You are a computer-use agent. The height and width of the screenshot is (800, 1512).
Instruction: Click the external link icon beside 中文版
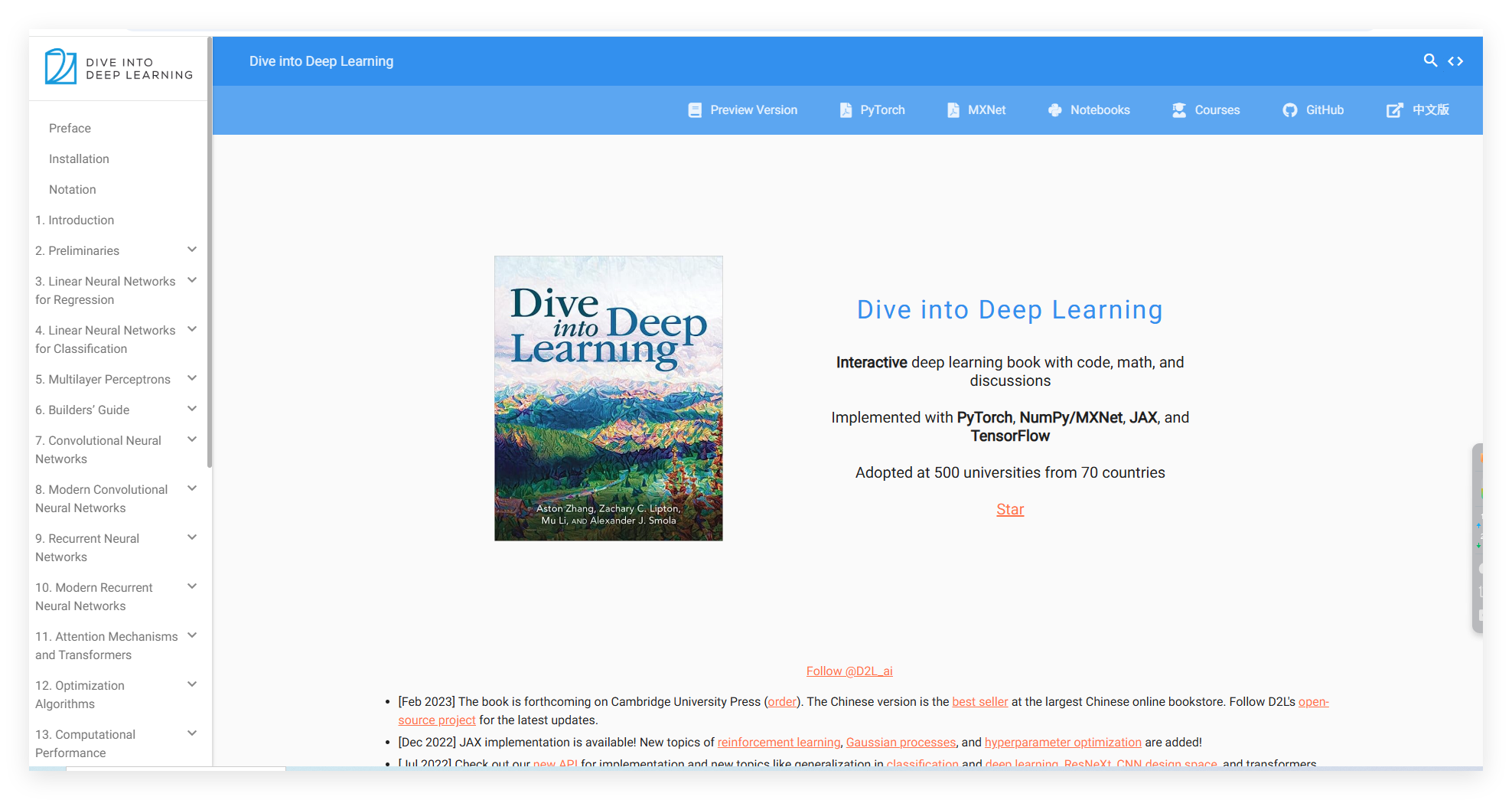(x=1394, y=110)
